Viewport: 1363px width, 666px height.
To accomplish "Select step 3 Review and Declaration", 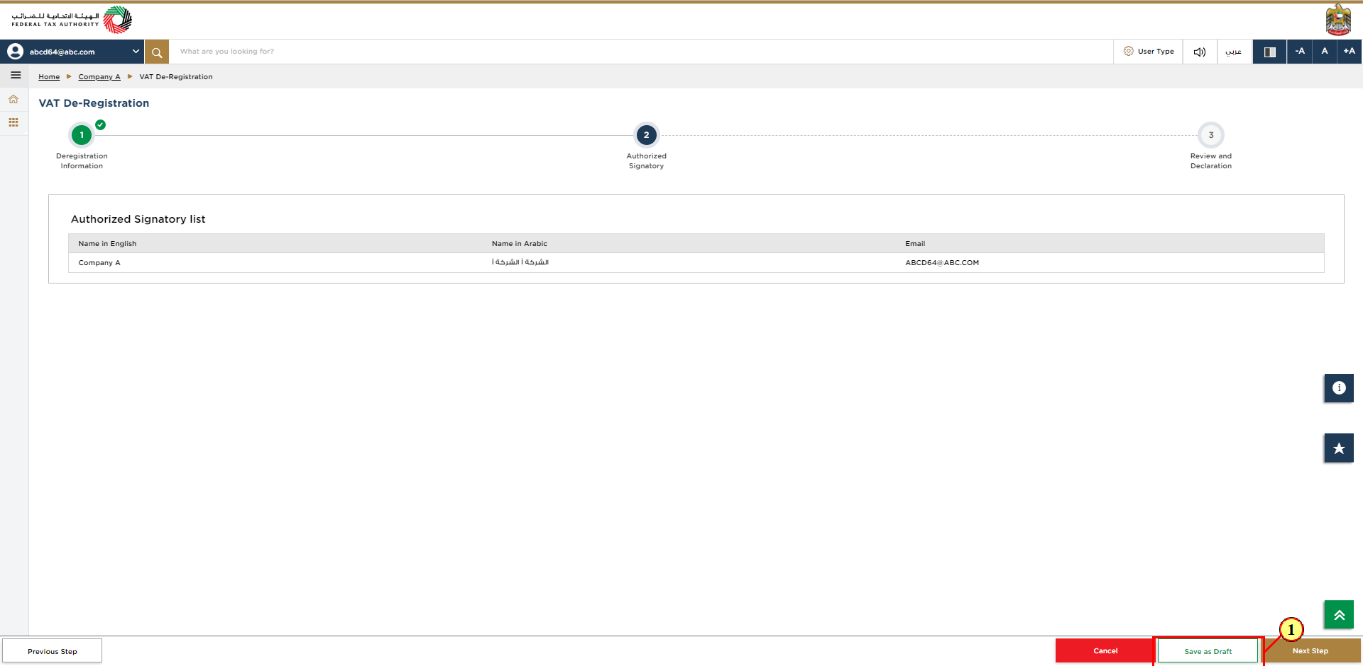I will click(x=1211, y=135).
